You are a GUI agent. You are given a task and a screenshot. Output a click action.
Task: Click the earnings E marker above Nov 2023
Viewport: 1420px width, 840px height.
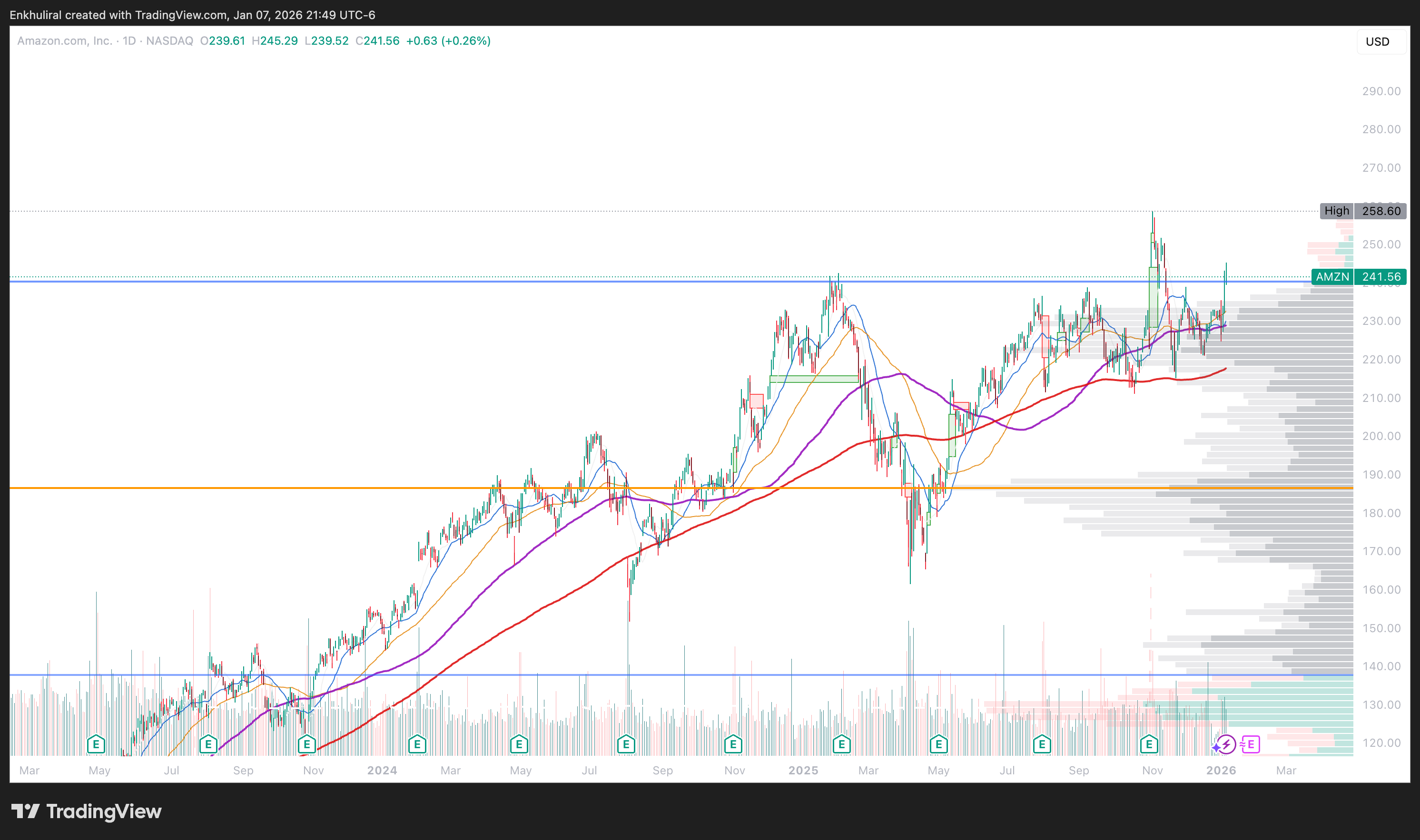[x=306, y=744]
